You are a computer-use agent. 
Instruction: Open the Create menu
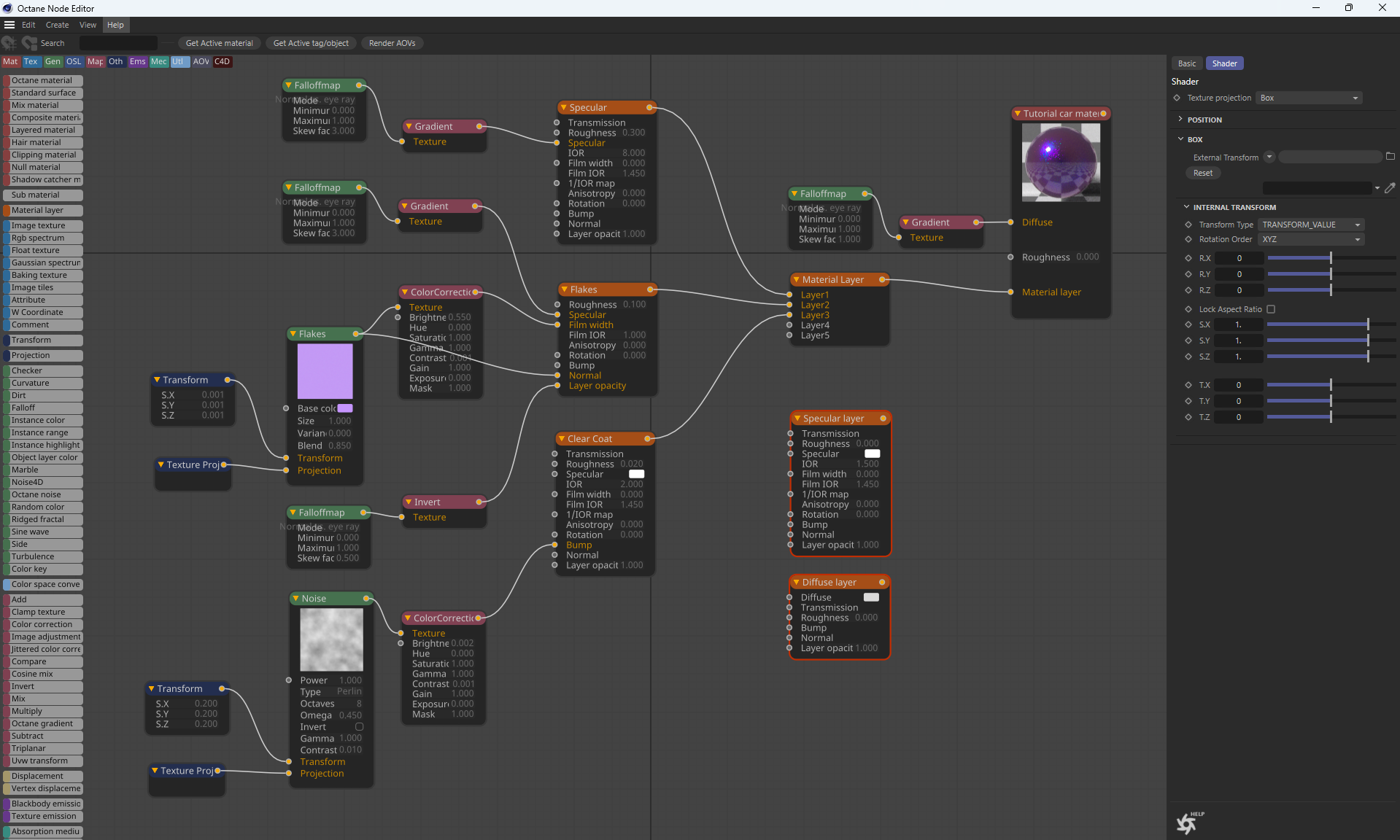click(x=57, y=25)
